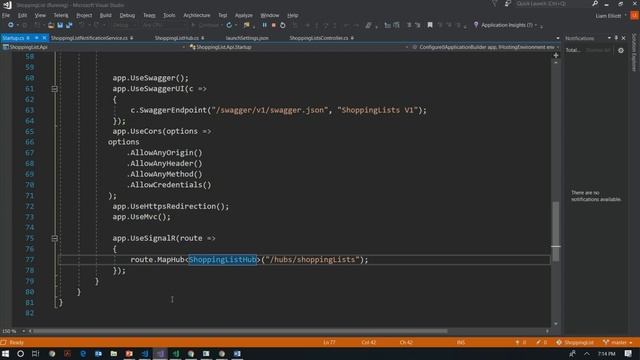Click the horizontal scrollbar in the editor
The height and width of the screenshot is (360, 640).
[240, 331]
